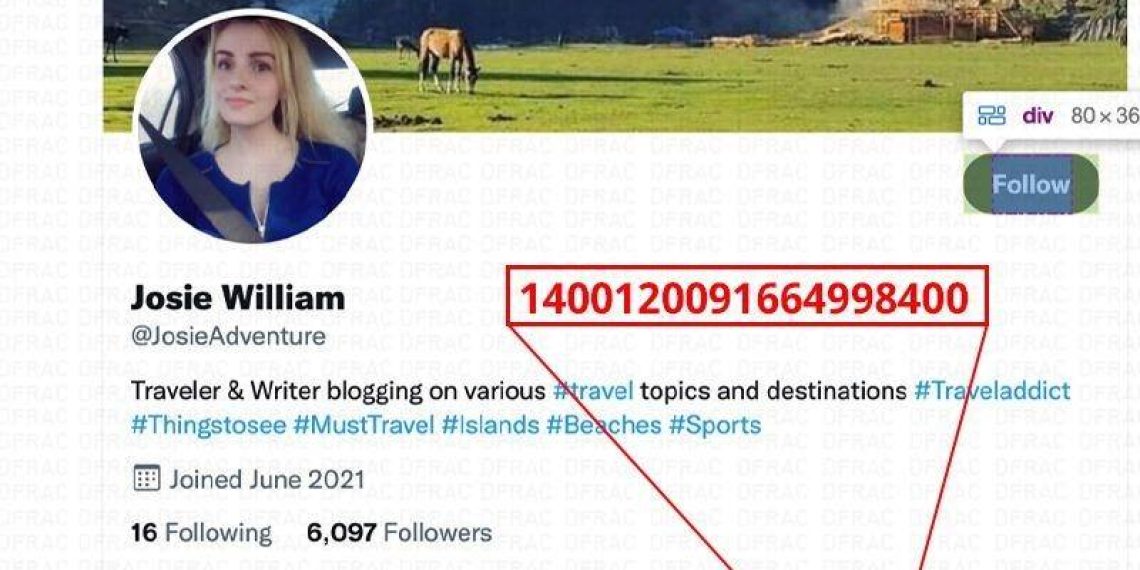
Task: Click the calendar icon beside Joined date
Action: pos(147,478)
